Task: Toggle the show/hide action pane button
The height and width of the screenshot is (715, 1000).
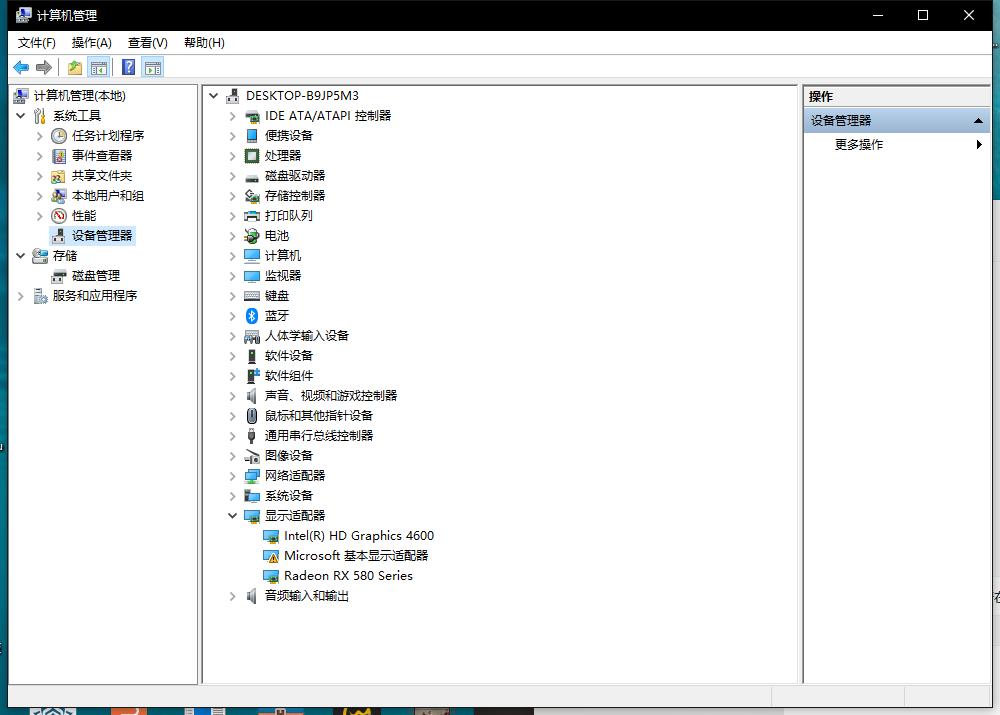Action: pos(152,67)
